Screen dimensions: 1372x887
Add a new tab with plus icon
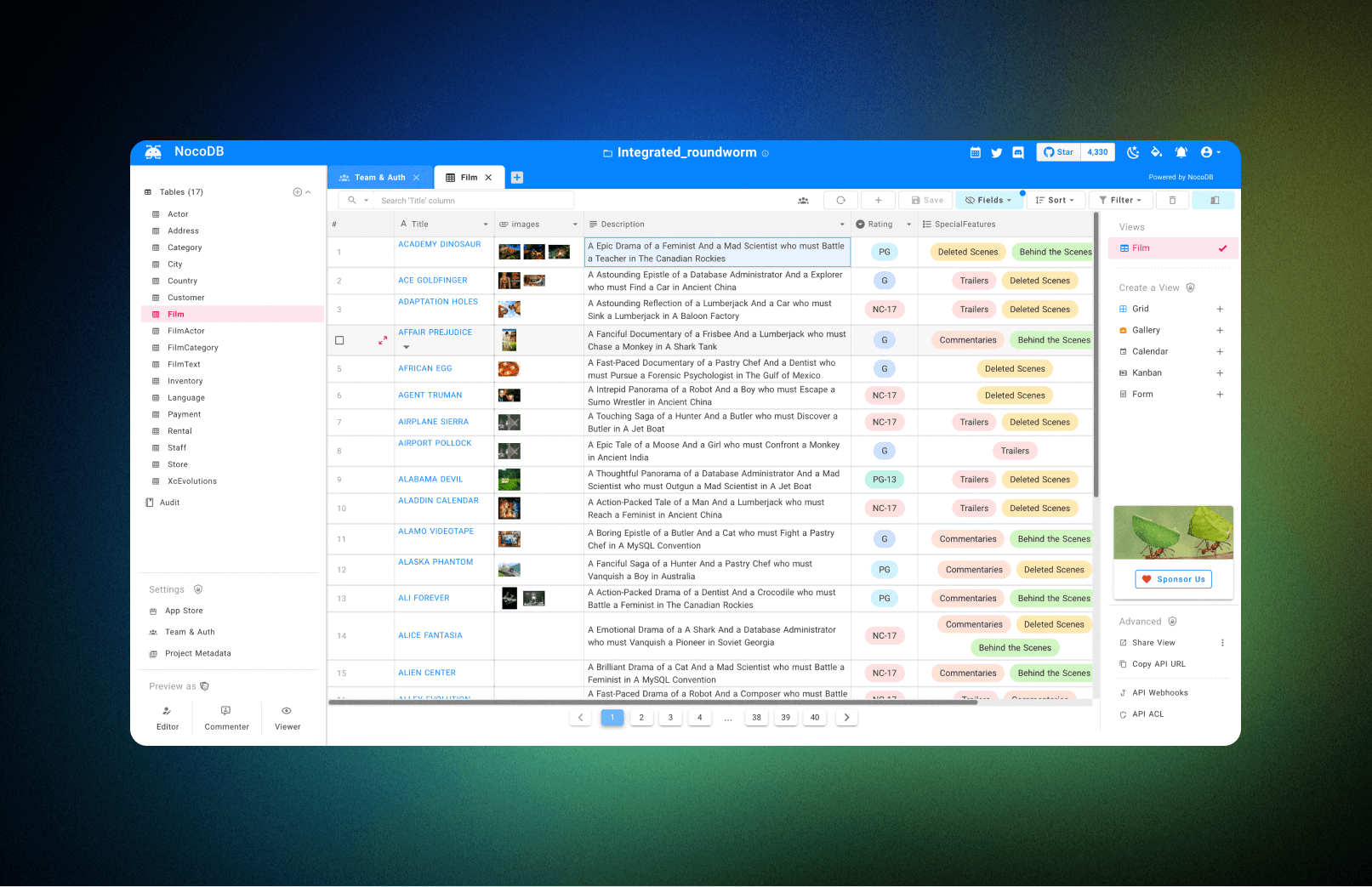(517, 178)
